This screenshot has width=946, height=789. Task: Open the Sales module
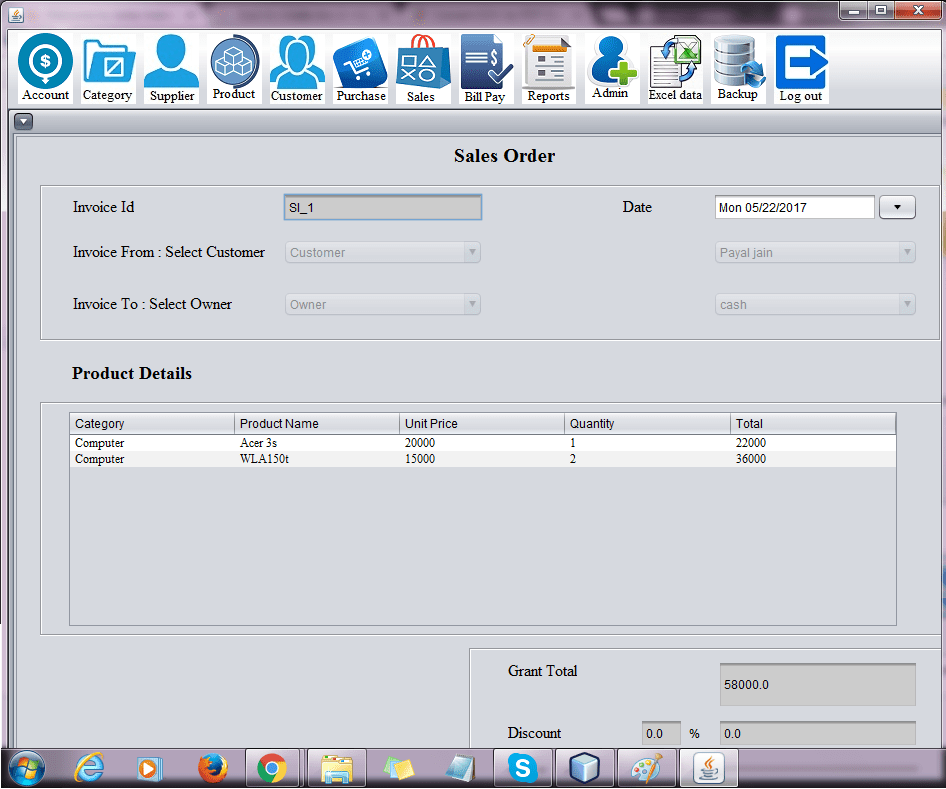pos(422,68)
